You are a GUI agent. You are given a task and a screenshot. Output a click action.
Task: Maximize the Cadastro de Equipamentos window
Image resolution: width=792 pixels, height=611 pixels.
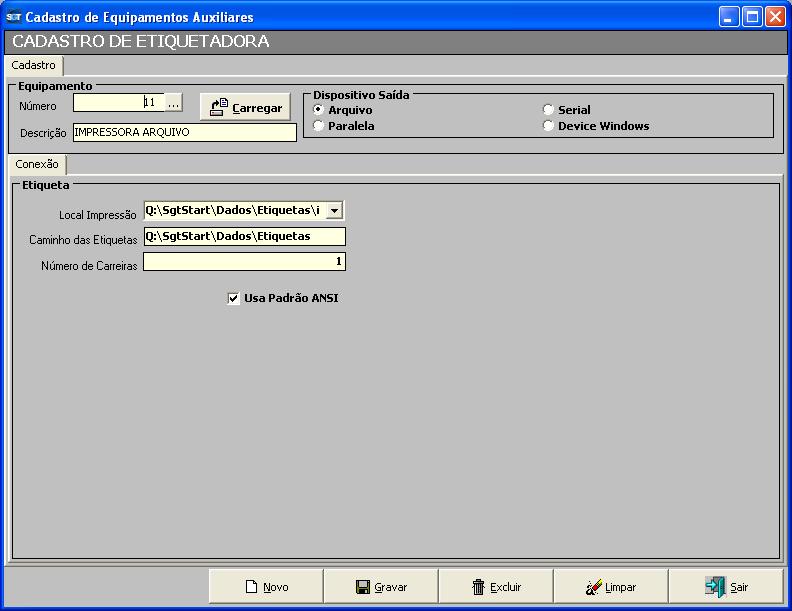[x=751, y=17]
